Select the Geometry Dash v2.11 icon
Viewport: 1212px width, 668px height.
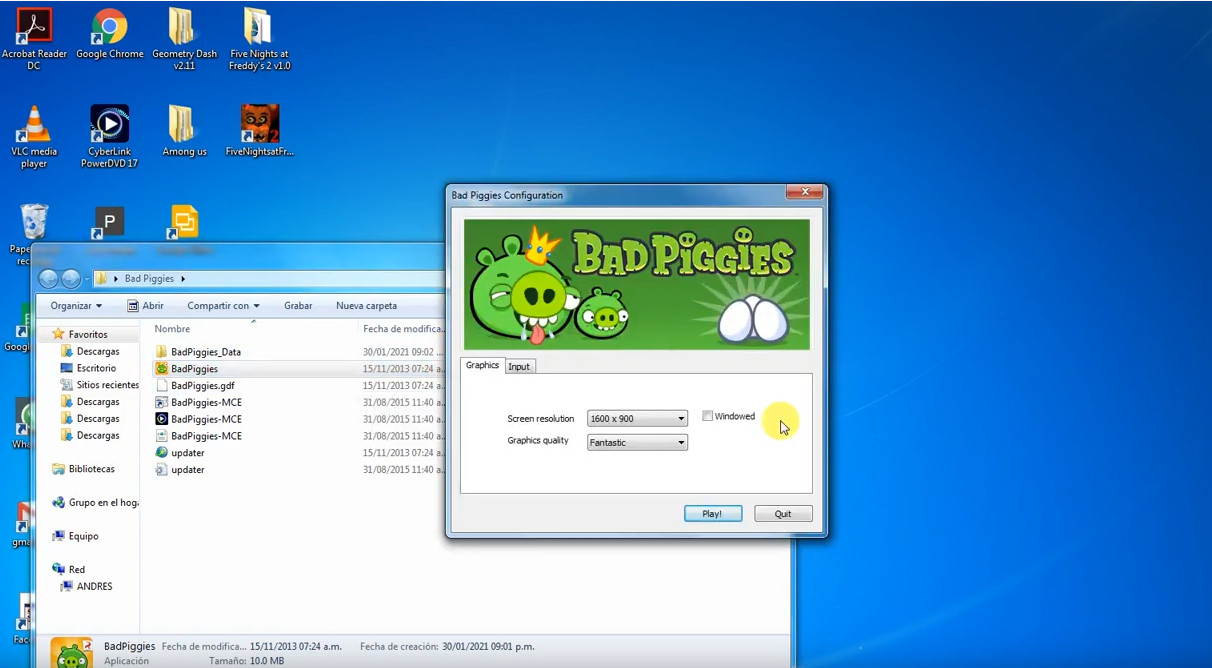pos(183,30)
